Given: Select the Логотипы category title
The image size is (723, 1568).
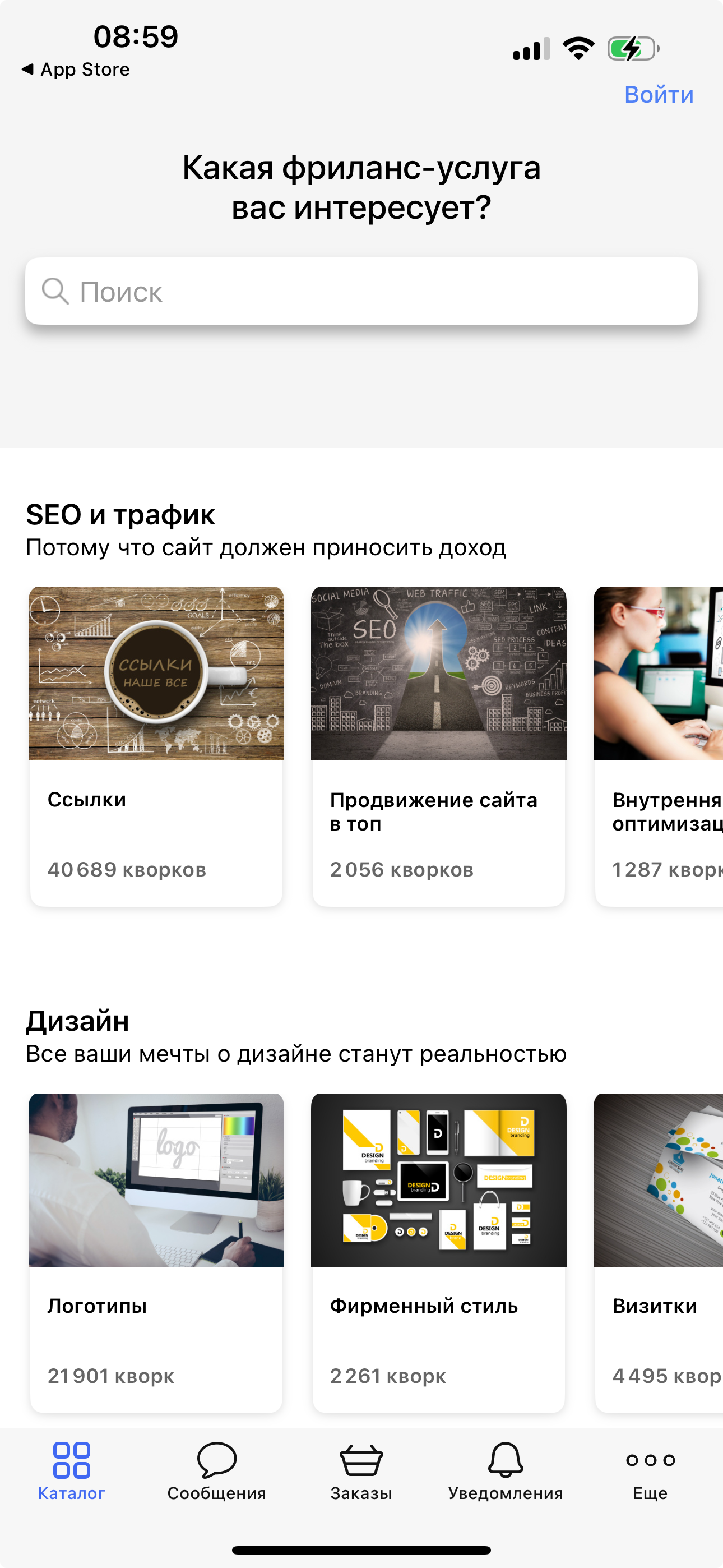Looking at the screenshot, I should point(98,1306).
